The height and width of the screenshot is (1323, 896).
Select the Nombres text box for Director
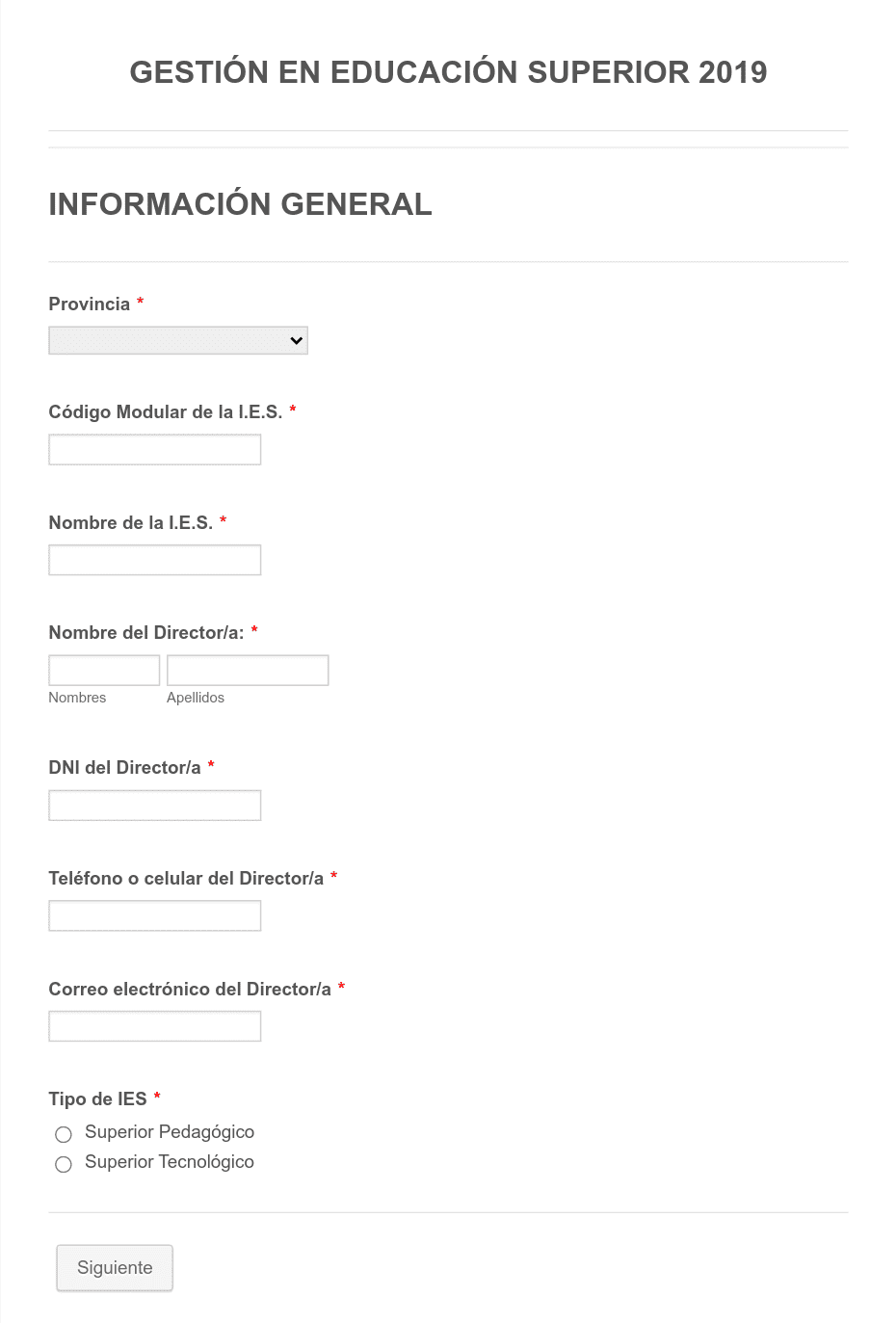(104, 671)
